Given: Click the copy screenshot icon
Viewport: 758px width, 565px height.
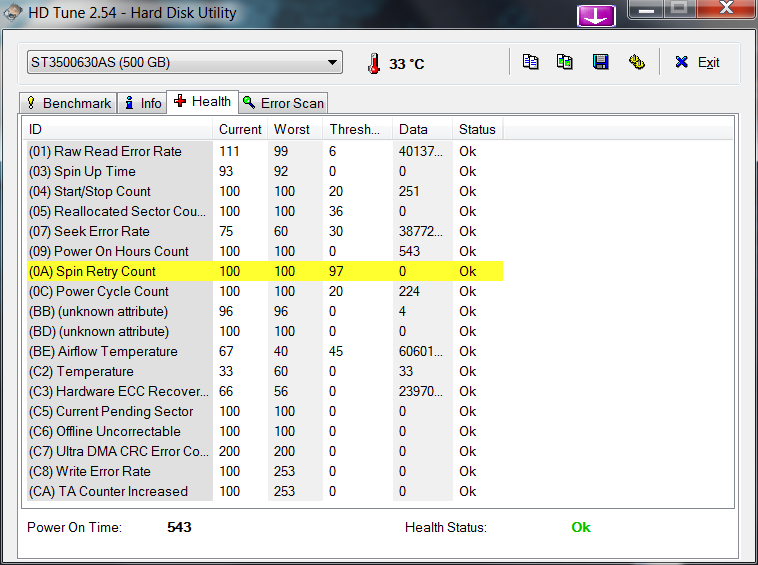Looking at the screenshot, I should coord(565,62).
